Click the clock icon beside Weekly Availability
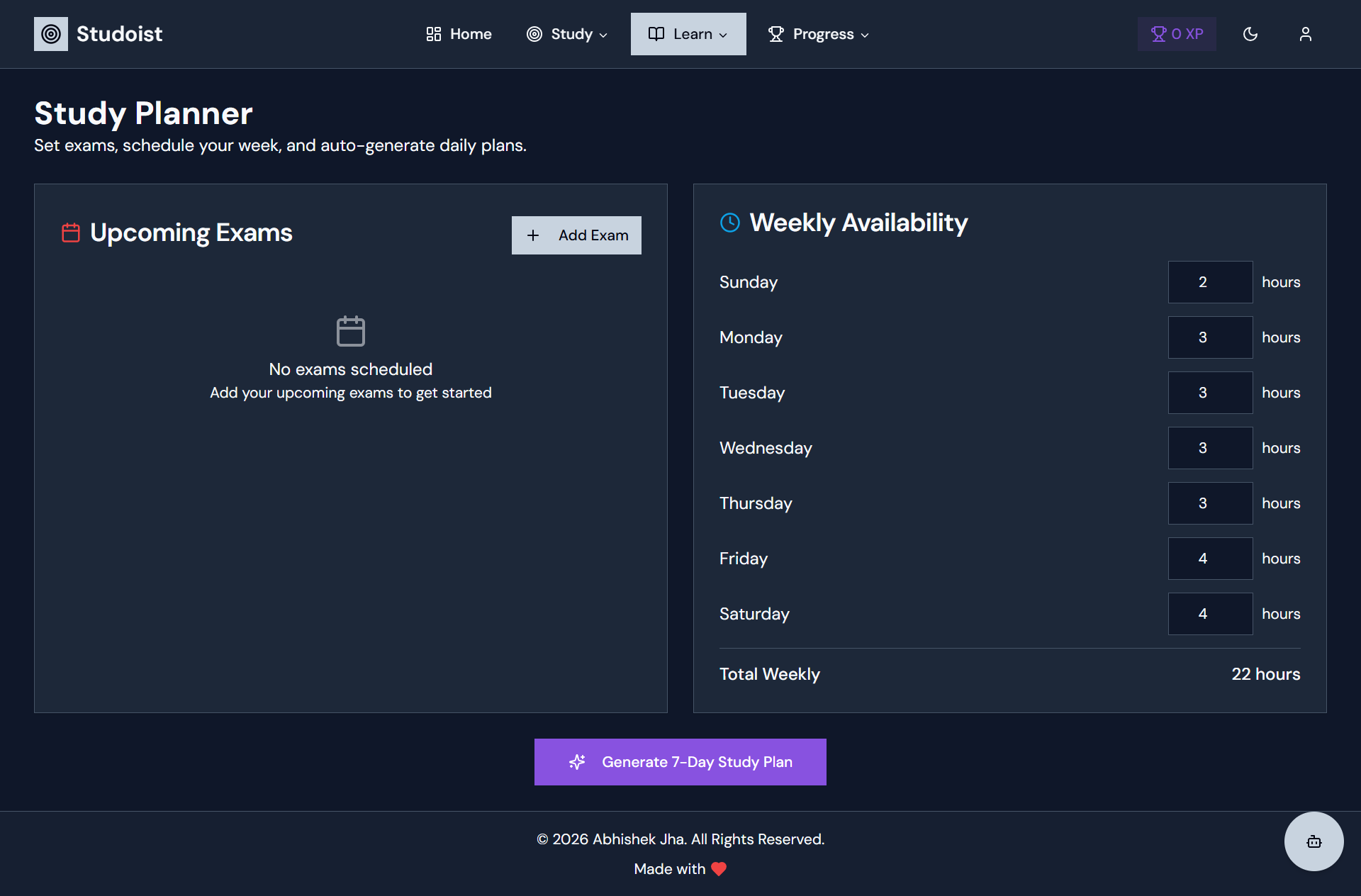Viewport: 1361px width, 896px height. 730,223
